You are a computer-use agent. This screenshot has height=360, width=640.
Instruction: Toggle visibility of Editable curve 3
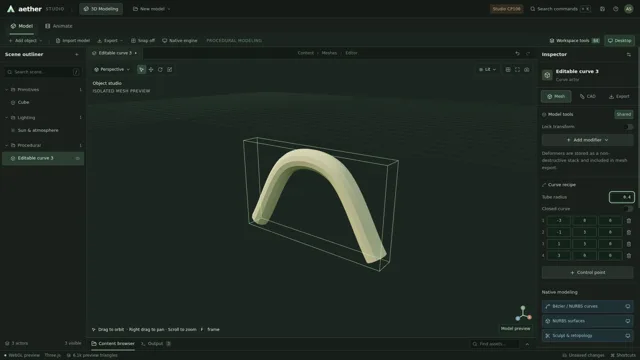[x=78, y=158]
